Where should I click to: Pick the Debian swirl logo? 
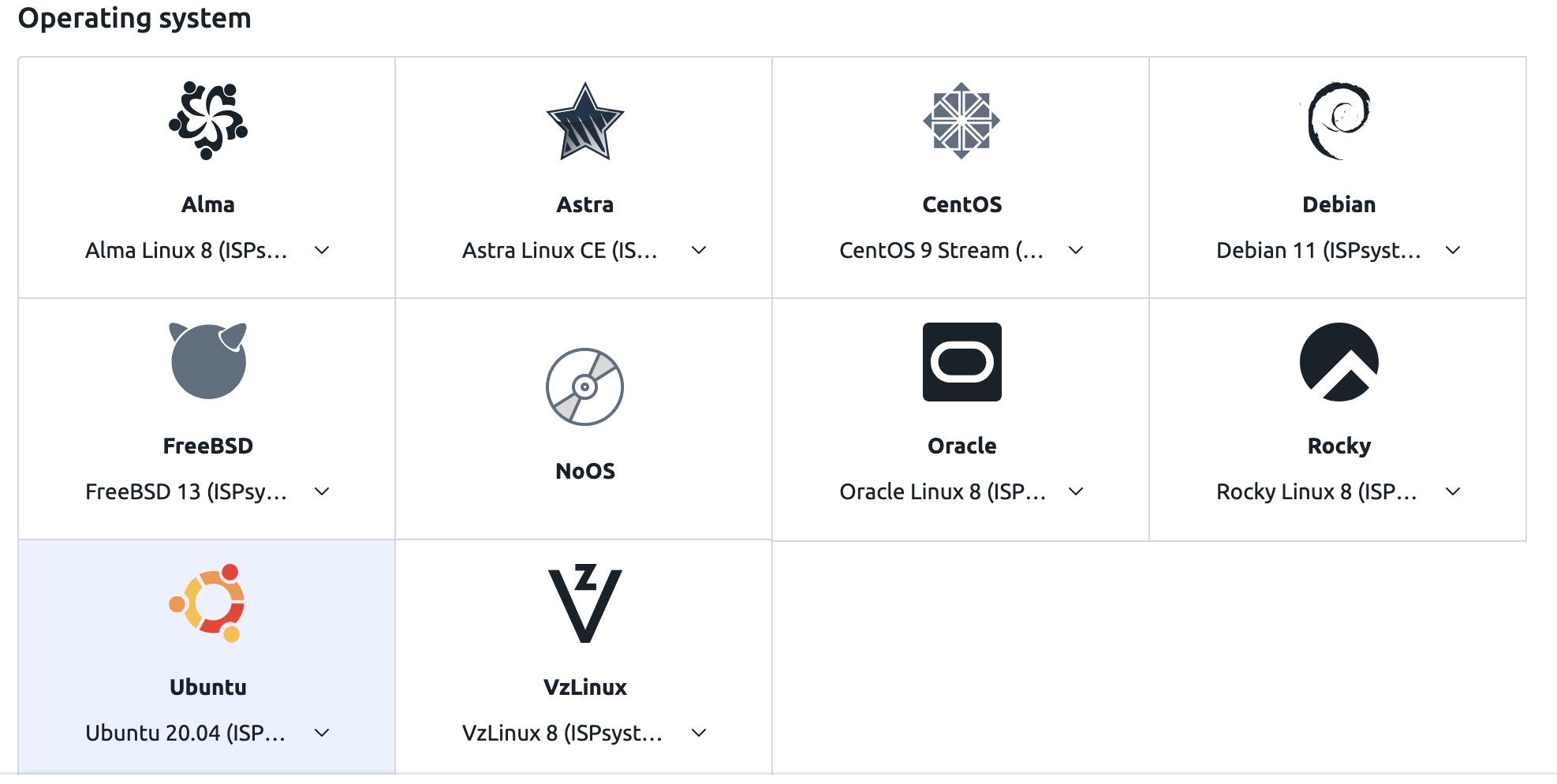pos(1339,121)
